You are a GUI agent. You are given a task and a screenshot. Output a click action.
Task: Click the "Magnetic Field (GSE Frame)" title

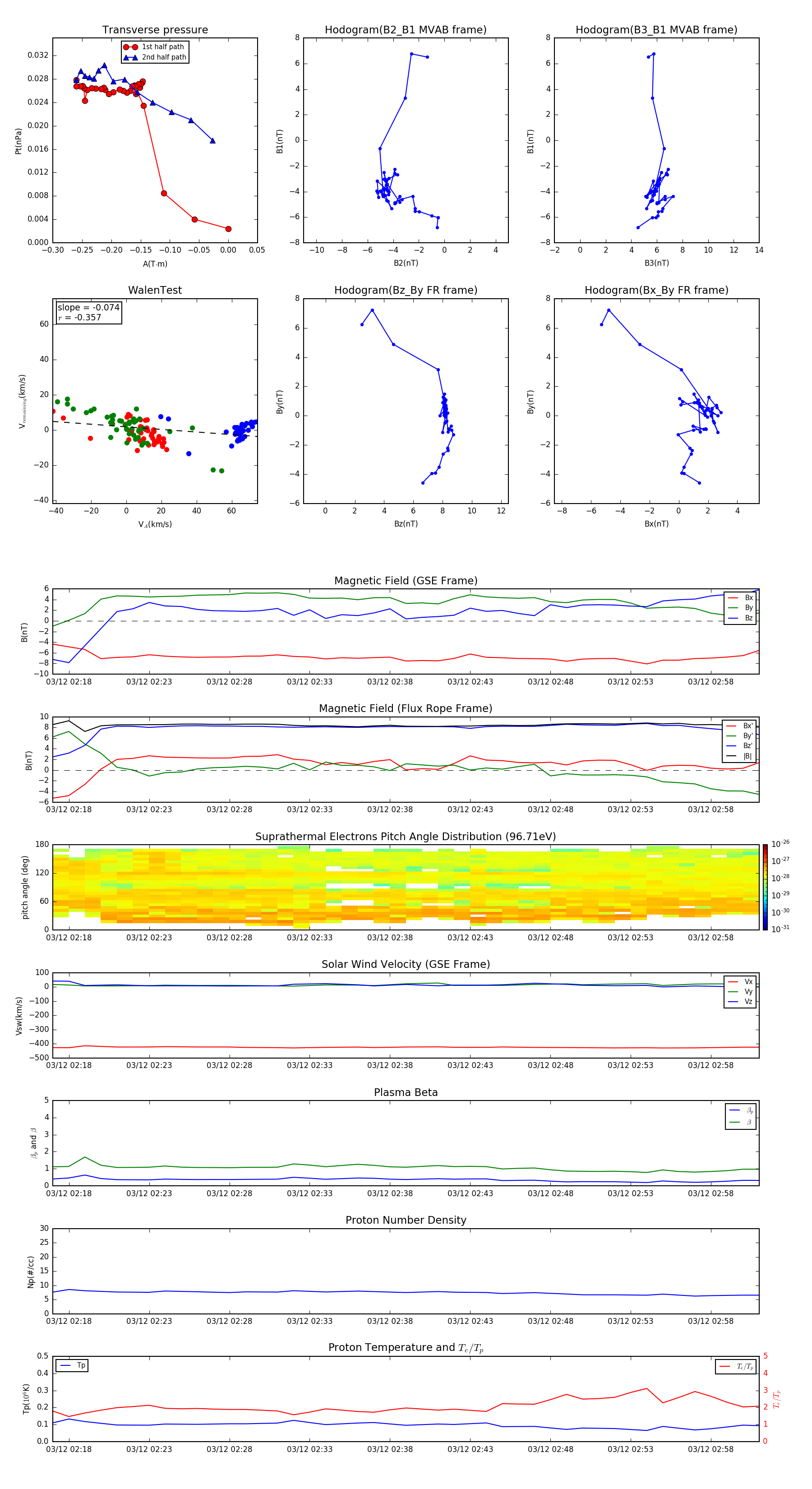point(406,581)
